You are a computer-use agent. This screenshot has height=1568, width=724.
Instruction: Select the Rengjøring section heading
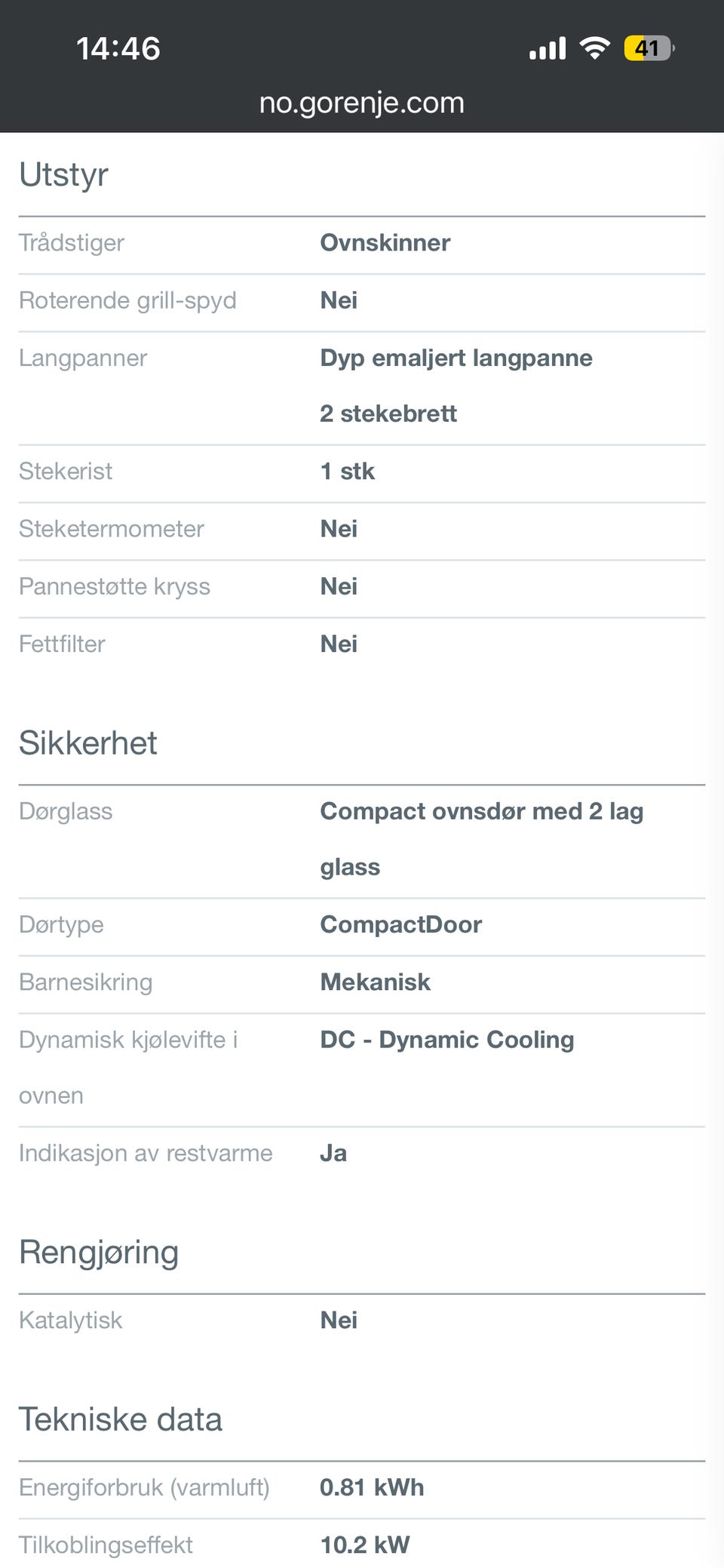coord(99,1253)
